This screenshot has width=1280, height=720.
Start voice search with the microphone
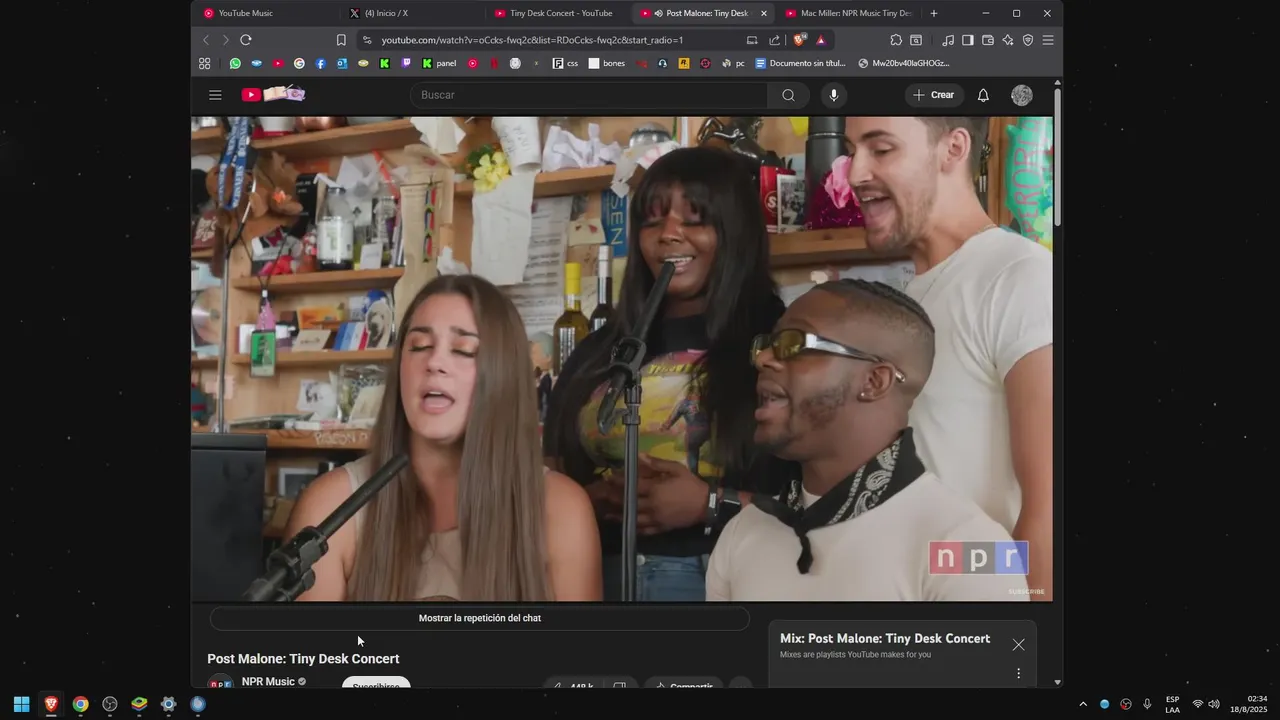pos(833,95)
